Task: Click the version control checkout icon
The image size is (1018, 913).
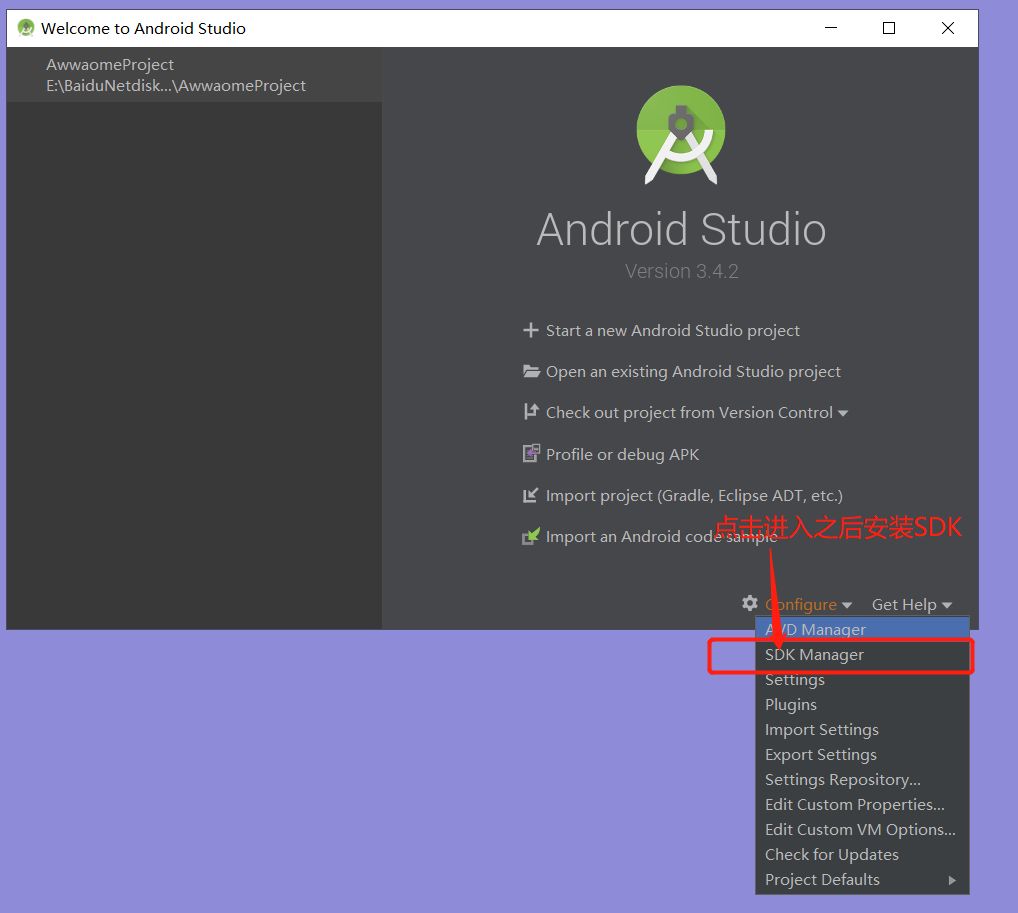Action: coord(531,412)
